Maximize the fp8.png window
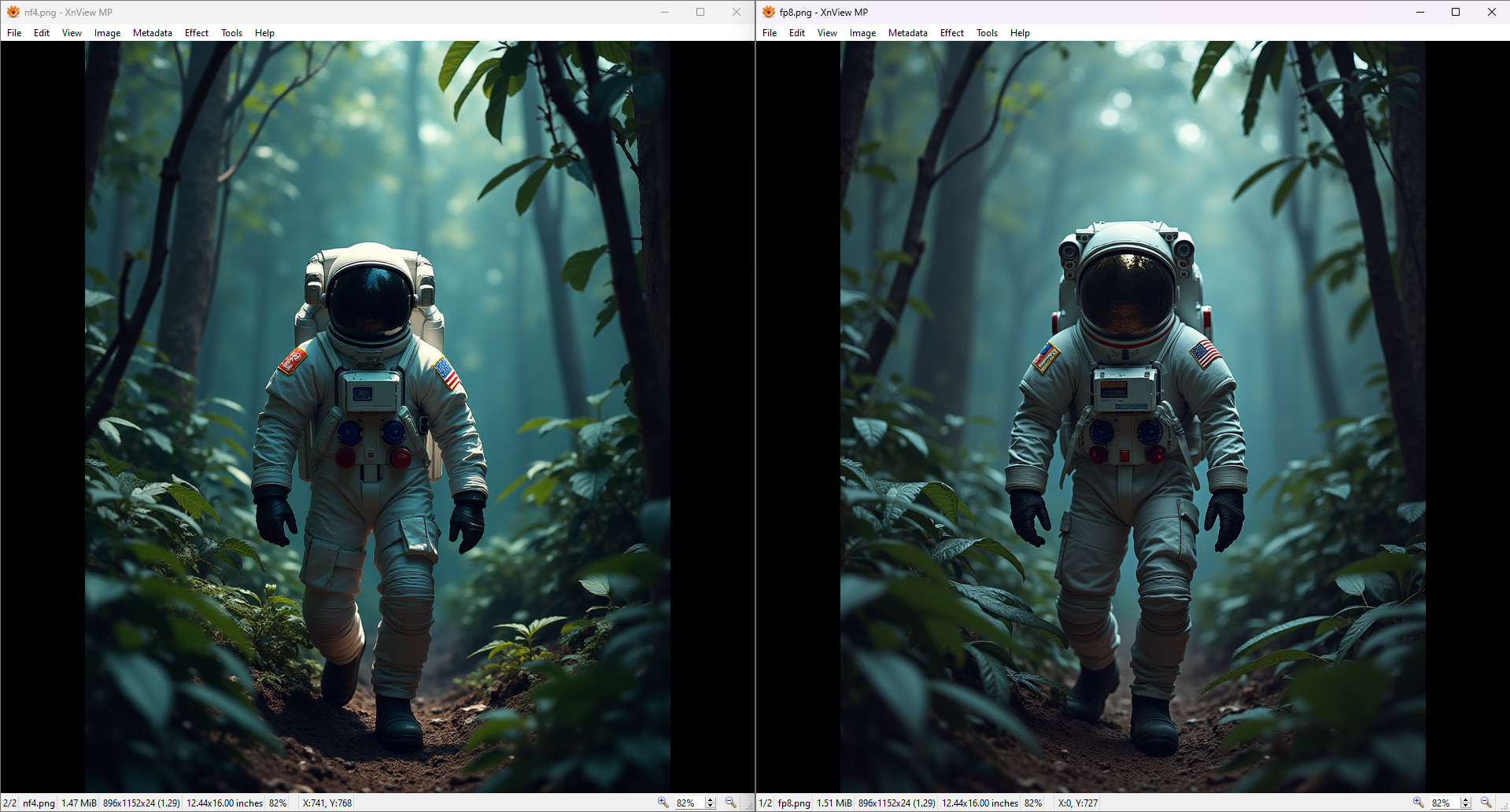1510x812 pixels. coord(1456,12)
